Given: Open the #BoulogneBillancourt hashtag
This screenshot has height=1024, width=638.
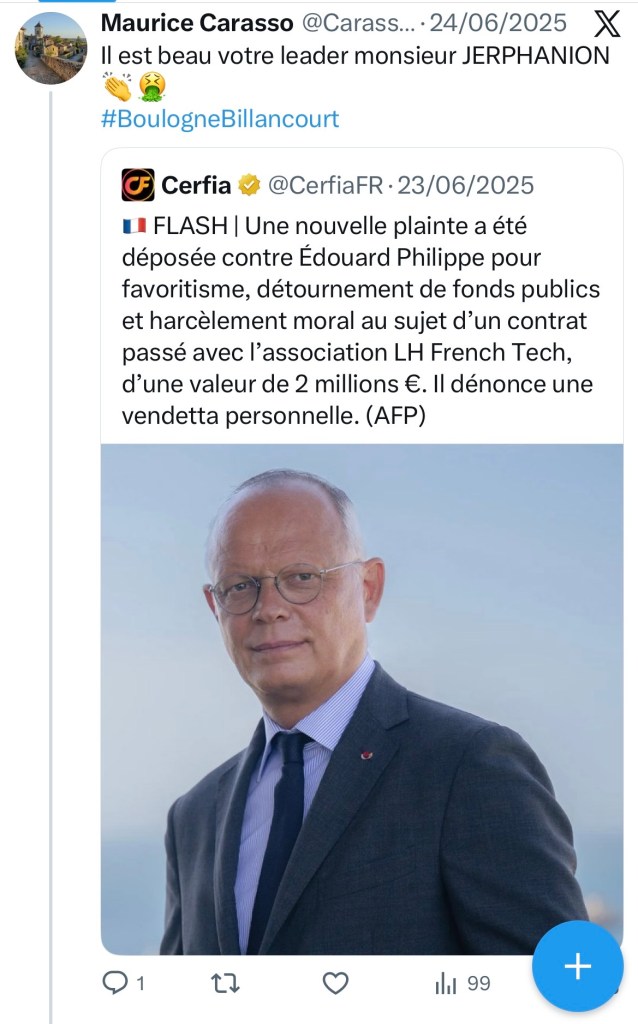Looking at the screenshot, I should tap(220, 119).
